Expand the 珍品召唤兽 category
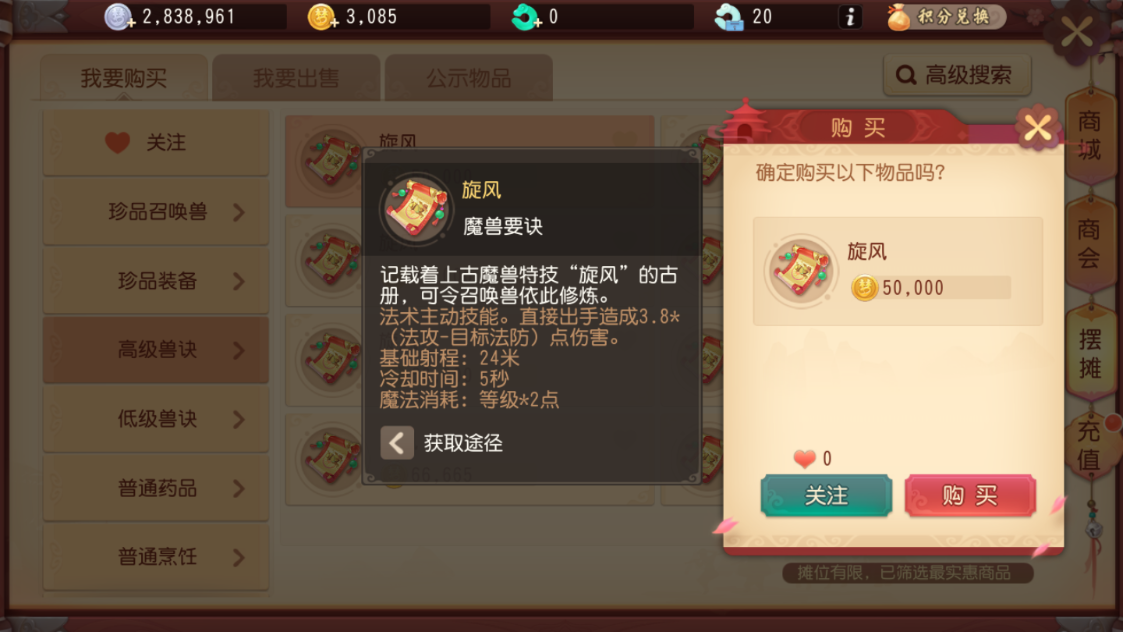 click(x=156, y=211)
